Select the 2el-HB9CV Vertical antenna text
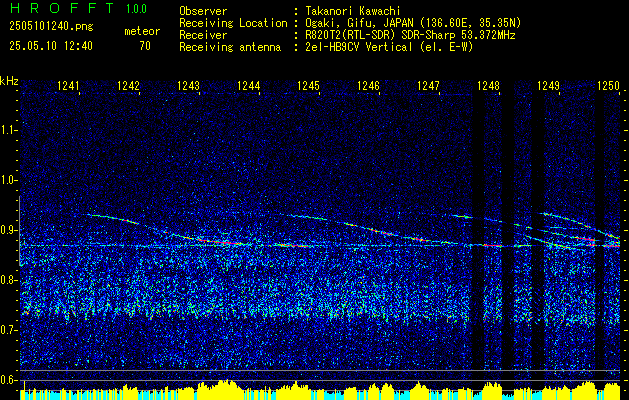Image resolution: width=629 pixels, height=400 pixels. click(389, 47)
